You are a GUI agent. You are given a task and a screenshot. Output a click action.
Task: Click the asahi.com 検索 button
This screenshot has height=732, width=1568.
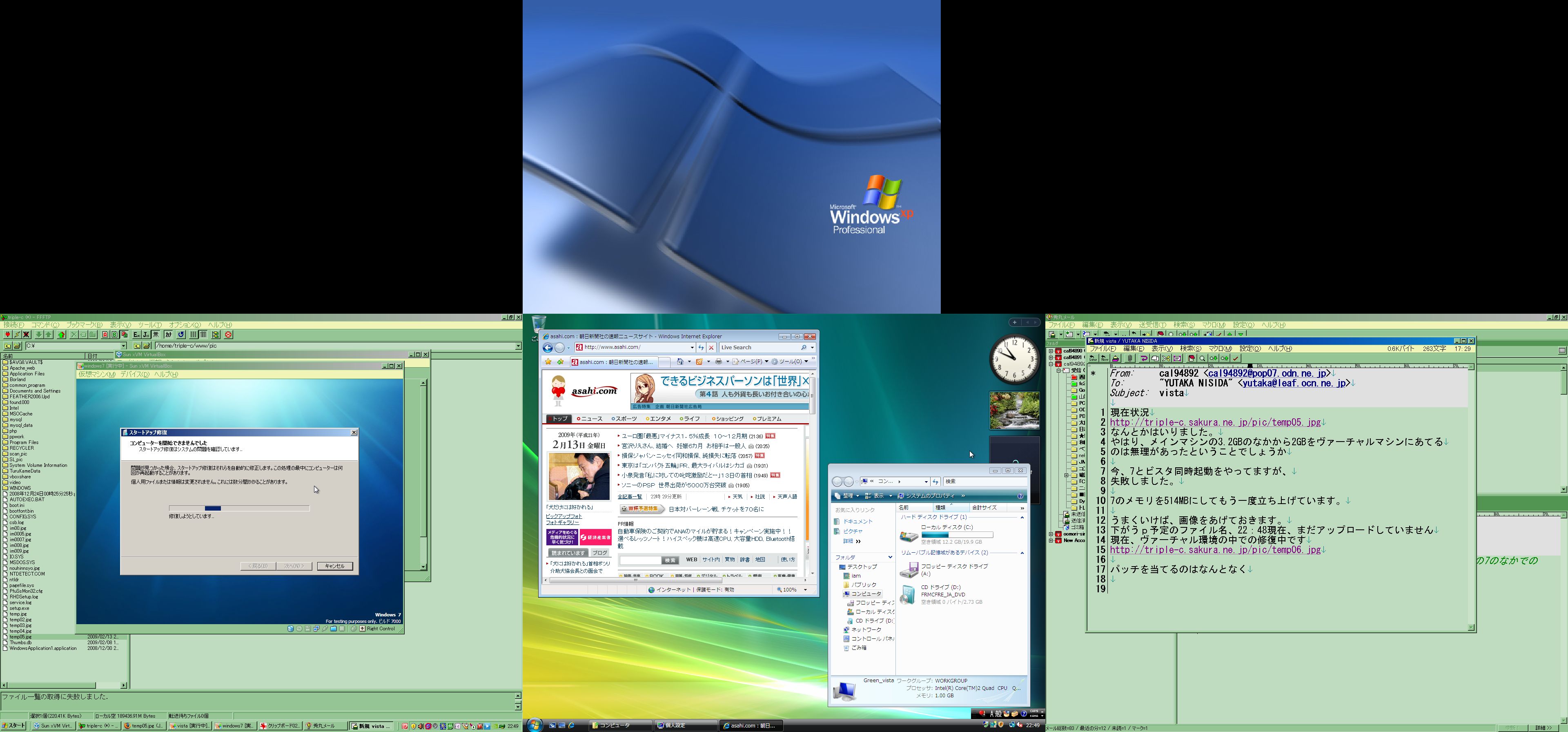point(670,560)
